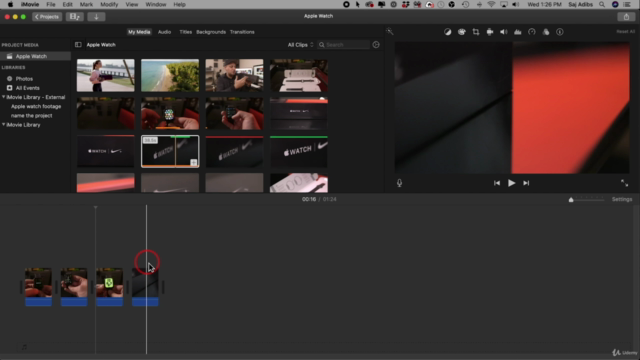Select the highlighted 38.5s Watch clip

click(x=170, y=151)
